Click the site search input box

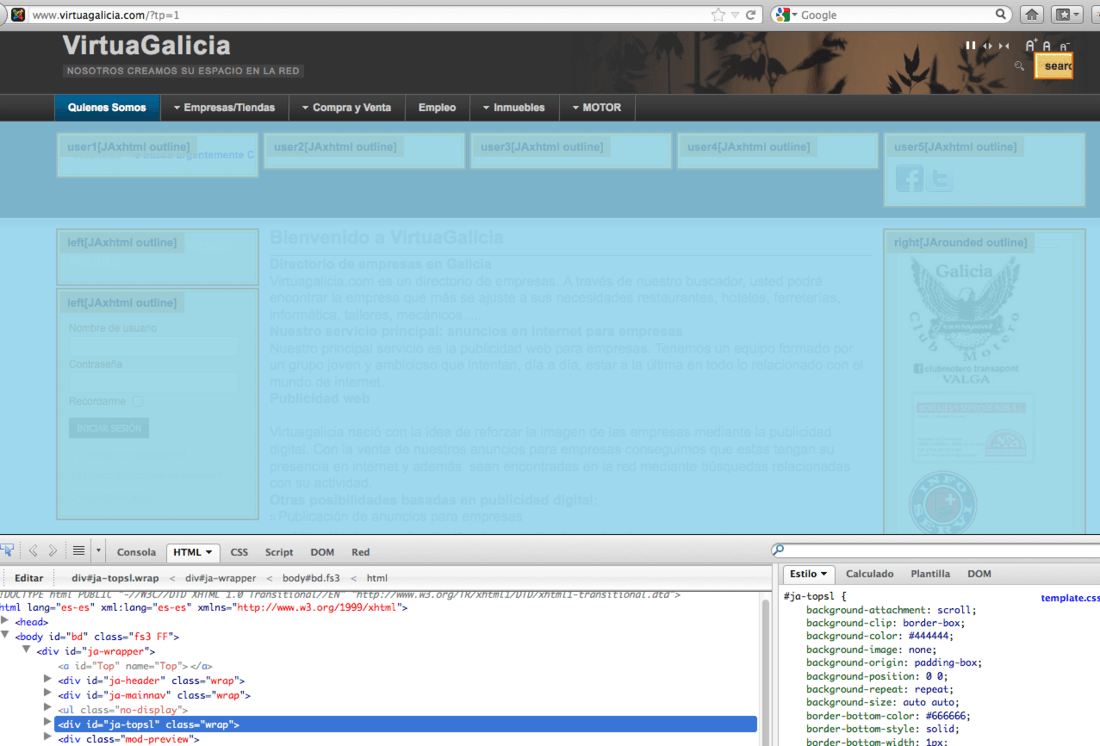click(x=1054, y=66)
